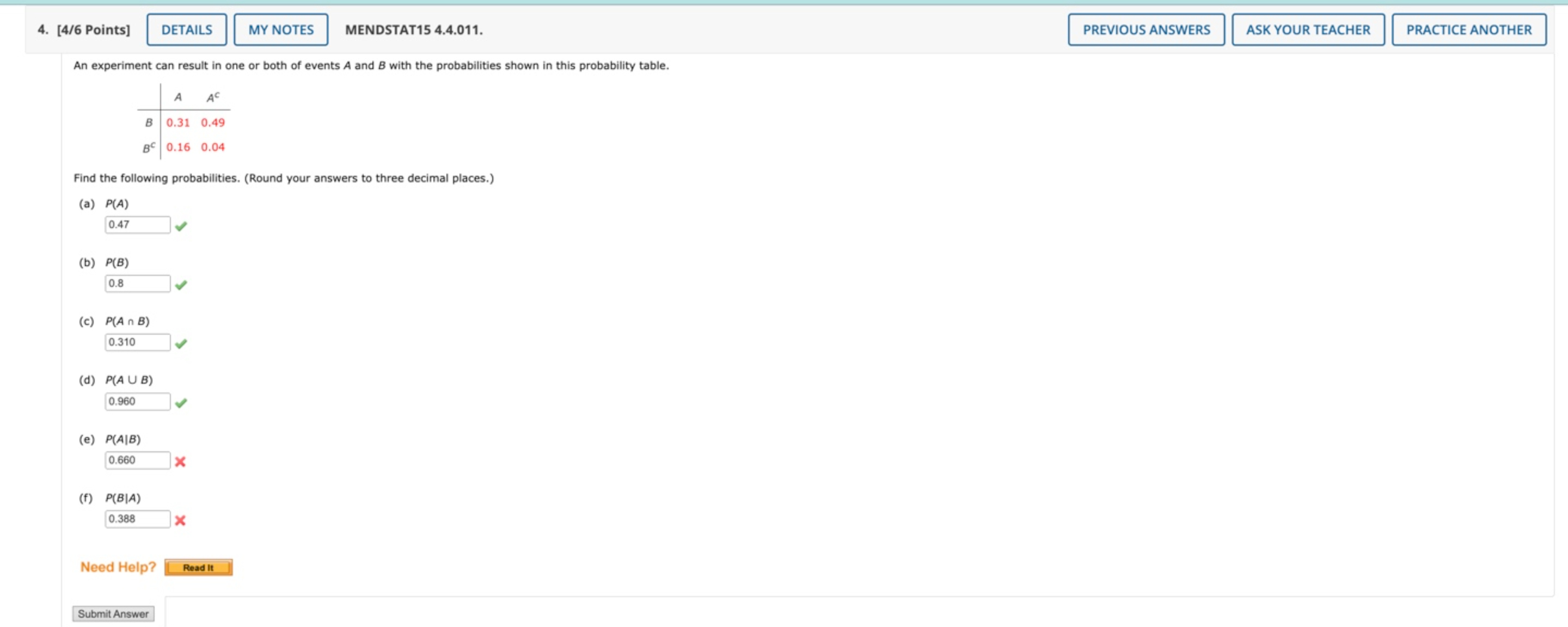Open the Read It help resource
This screenshot has width=1568, height=627.
pyautogui.click(x=198, y=567)
